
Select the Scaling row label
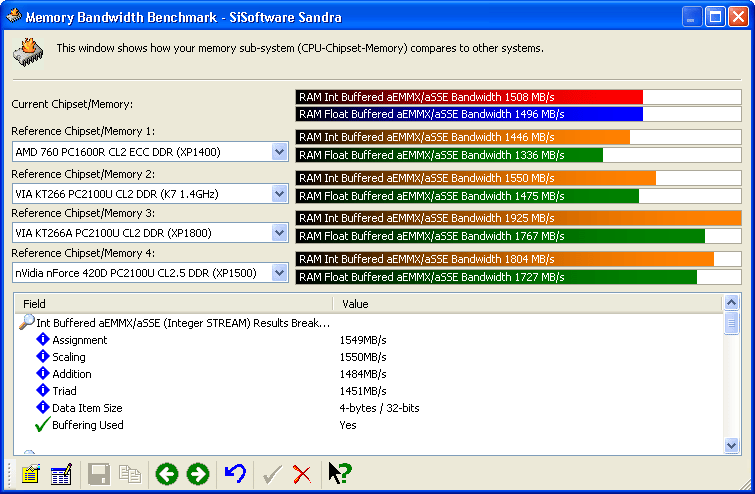point(69,357)
